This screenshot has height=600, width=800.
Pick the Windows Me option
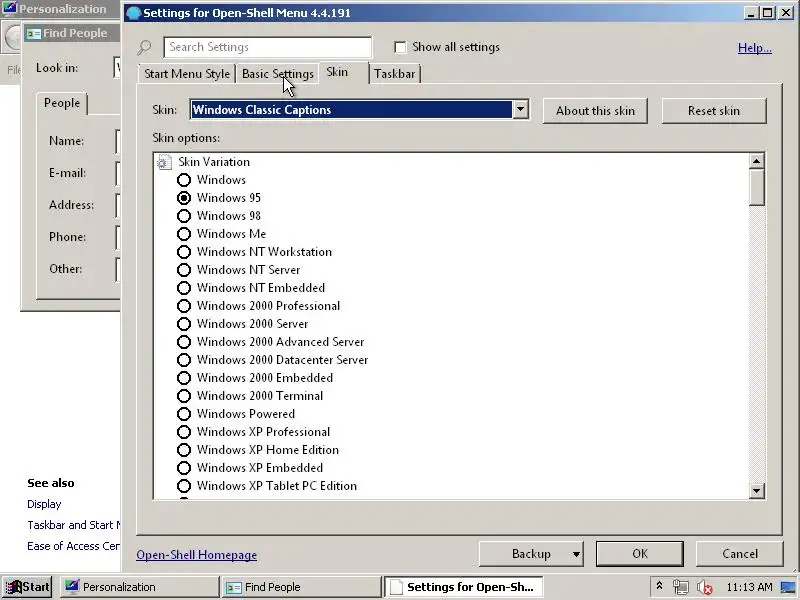tap(184, 234)
